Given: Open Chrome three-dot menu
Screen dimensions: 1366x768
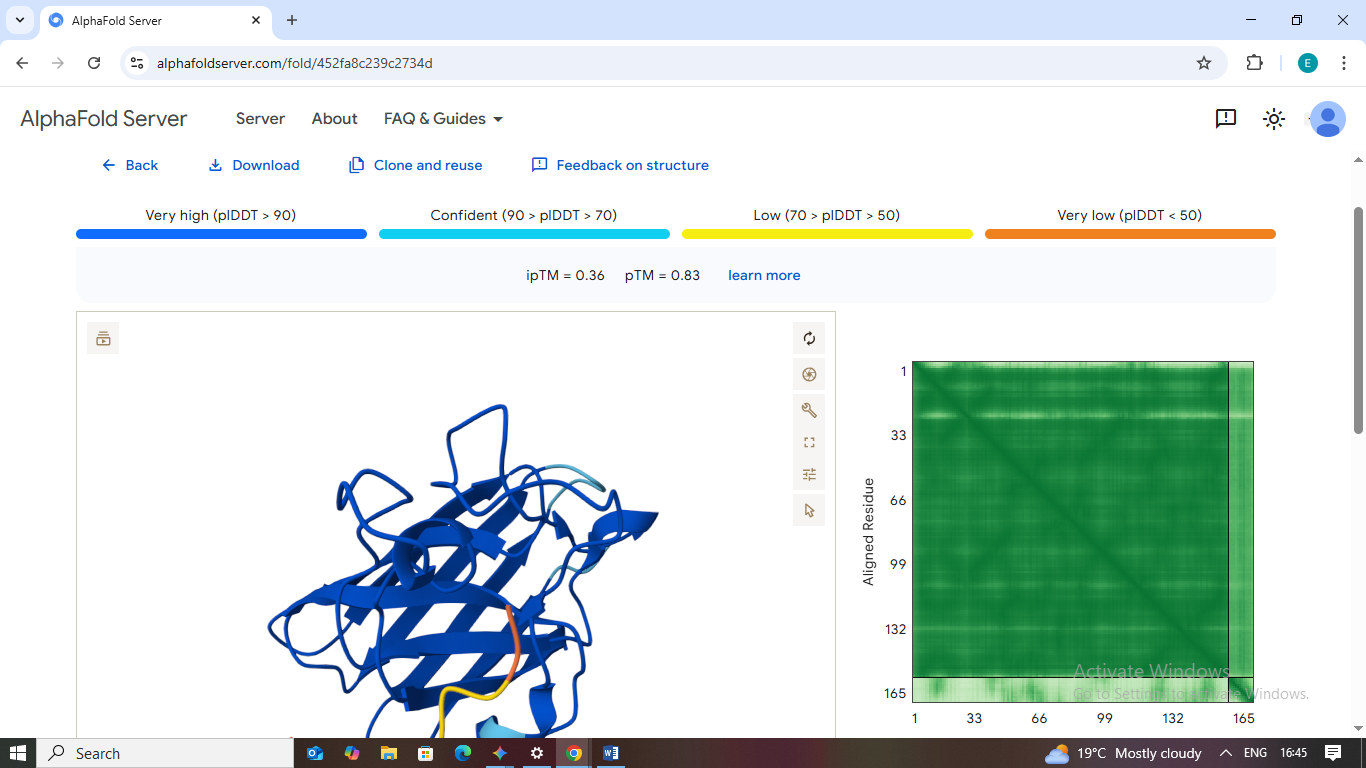Looking at the screenshot, I should (1344, 63).
